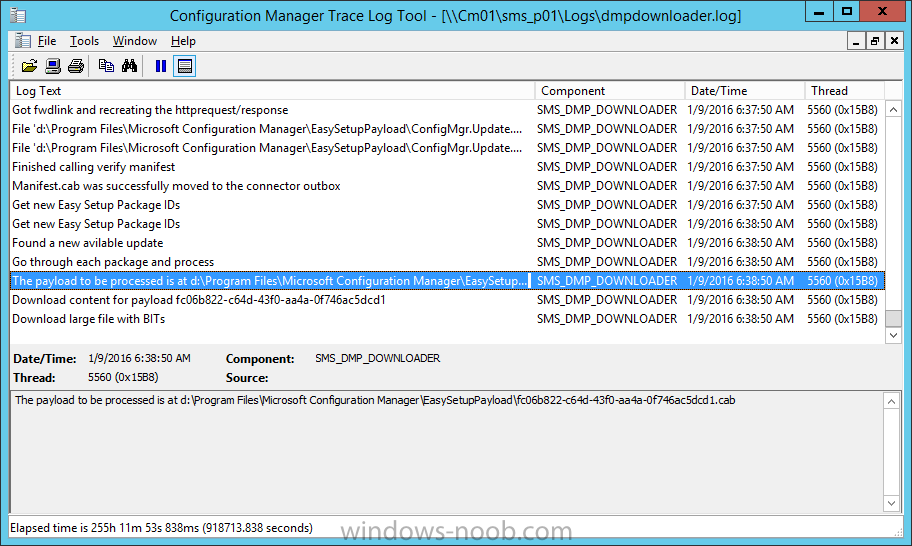Click the 'Elapsed time is 255h 11m' status text
This screenshot has width=912, height=546.
coord(161,528)
